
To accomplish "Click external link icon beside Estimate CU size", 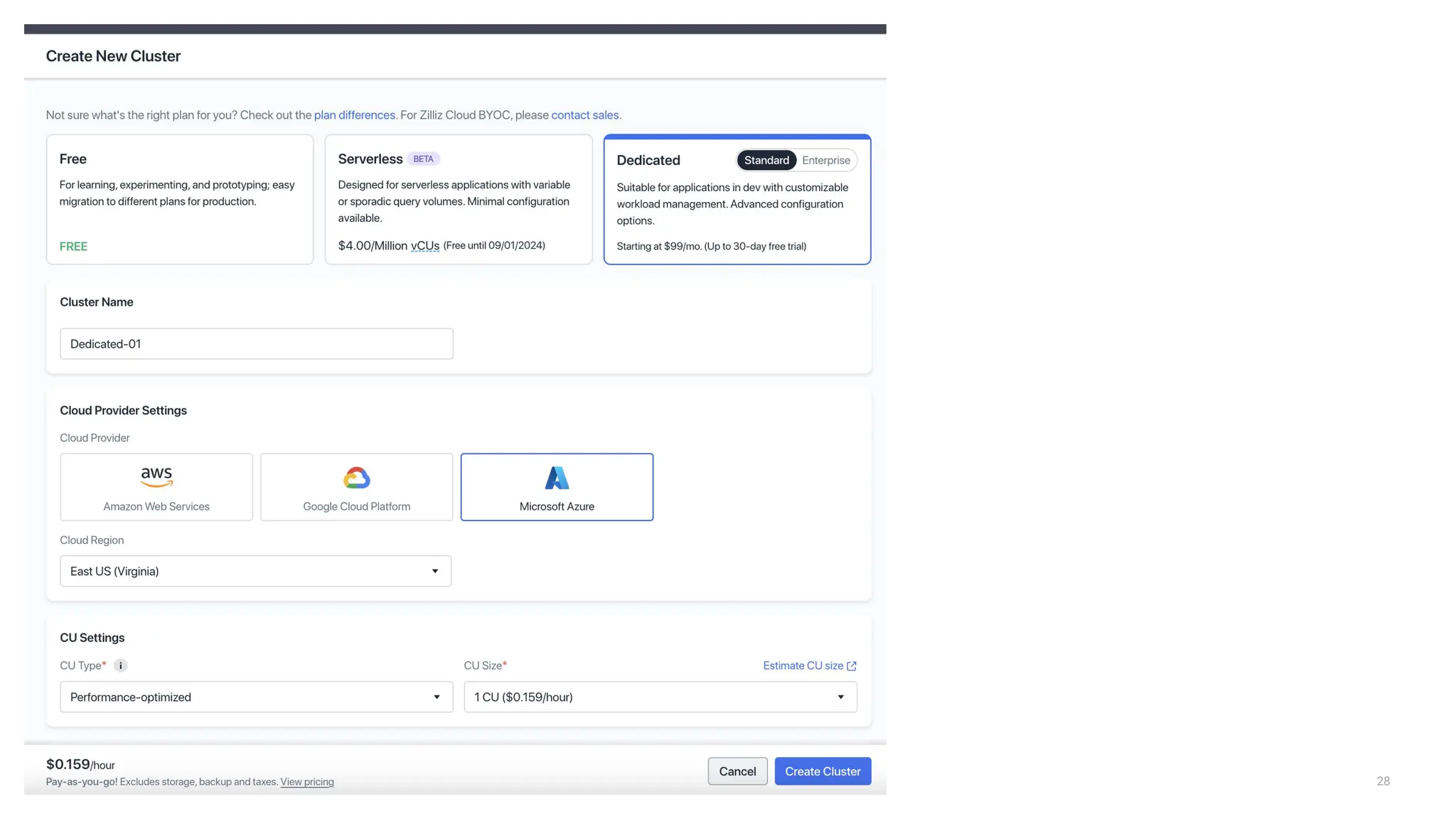I will pos(852,666).
